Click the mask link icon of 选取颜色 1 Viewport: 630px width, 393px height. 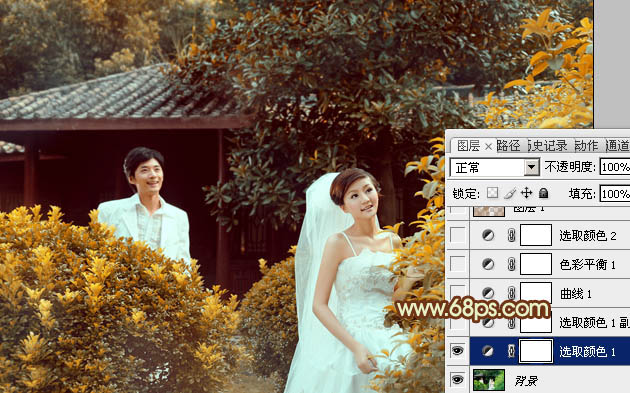[511, 351]
